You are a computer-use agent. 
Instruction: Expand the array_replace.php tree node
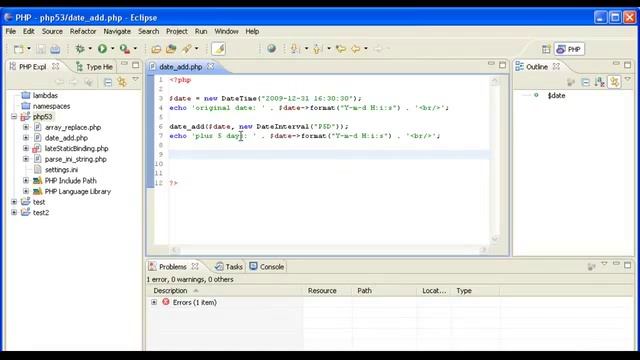click(26, 127)
